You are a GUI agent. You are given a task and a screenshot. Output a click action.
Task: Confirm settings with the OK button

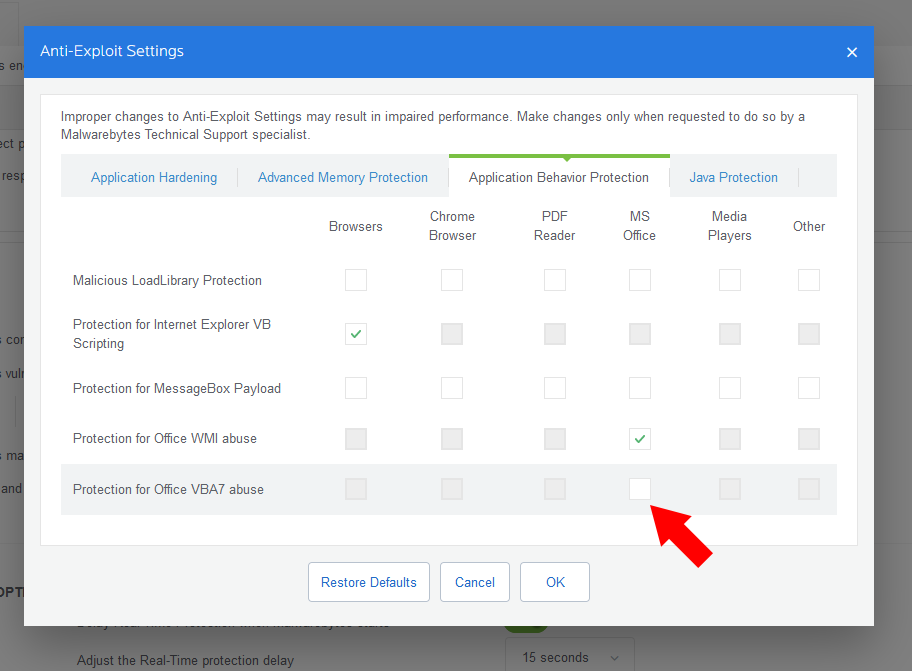click(x=555, y=582)
